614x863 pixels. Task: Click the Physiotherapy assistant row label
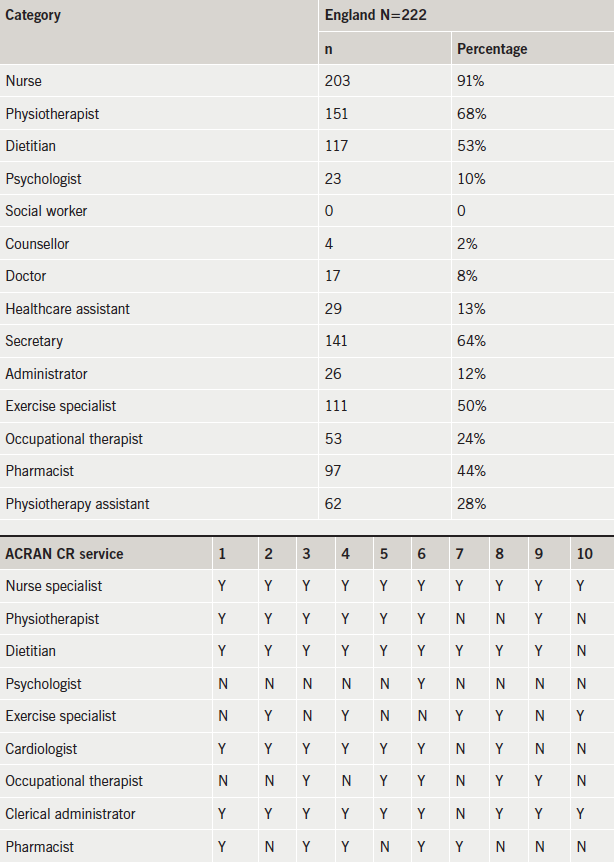click(x=77, y=504)
